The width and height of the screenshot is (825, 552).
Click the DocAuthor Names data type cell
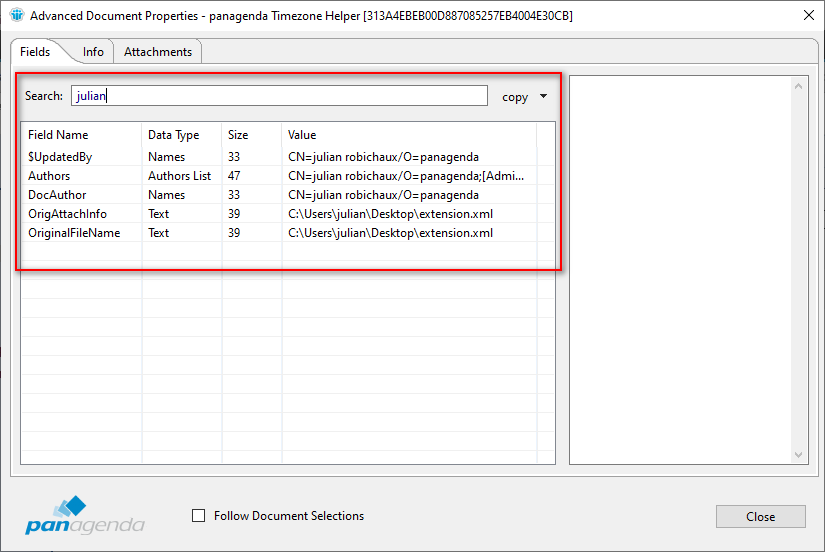tap(166, 195)
